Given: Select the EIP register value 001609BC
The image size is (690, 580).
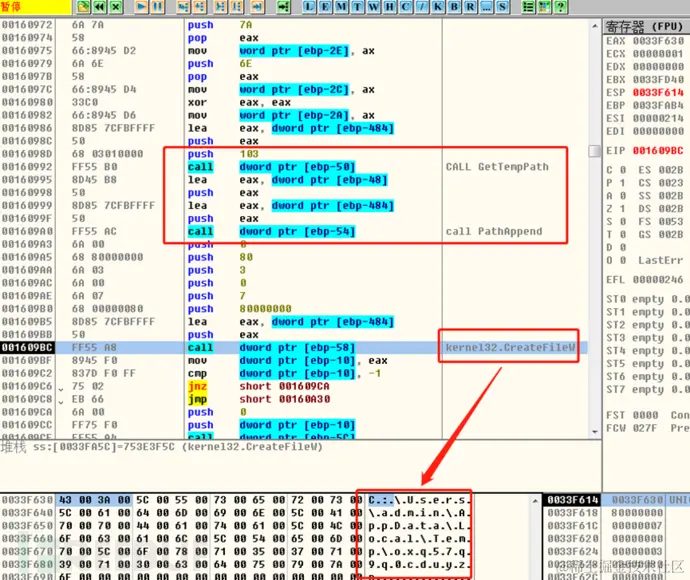Looking at the screenshot, I should 658,151.
